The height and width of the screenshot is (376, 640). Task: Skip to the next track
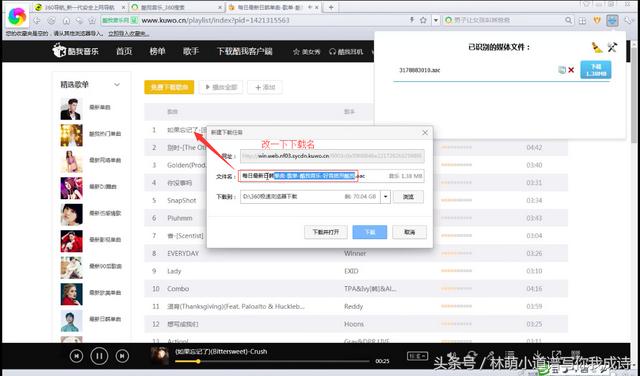point(122,356)
